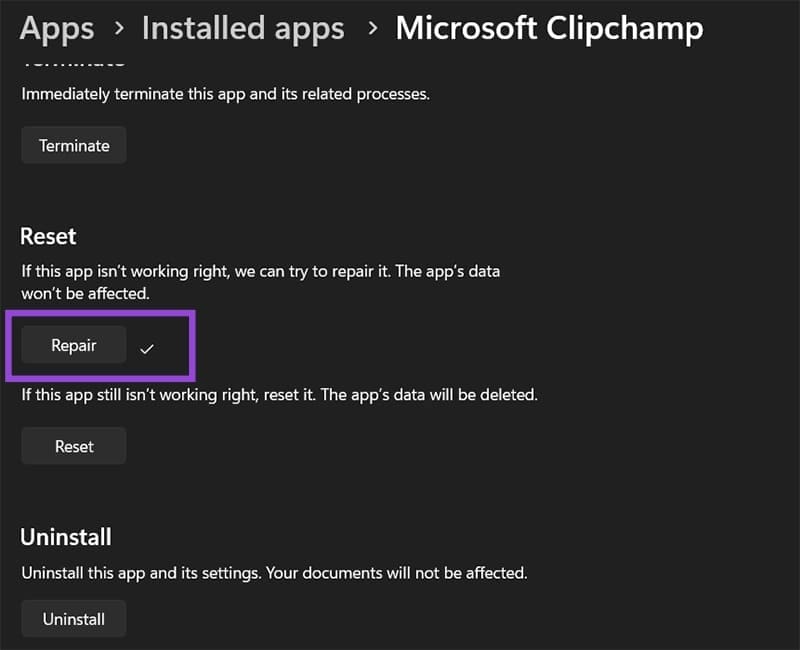Click the cut-off Terminate heading at top
Screen dimensions: 800x650
pyautogui.click(x=73, y=62)
